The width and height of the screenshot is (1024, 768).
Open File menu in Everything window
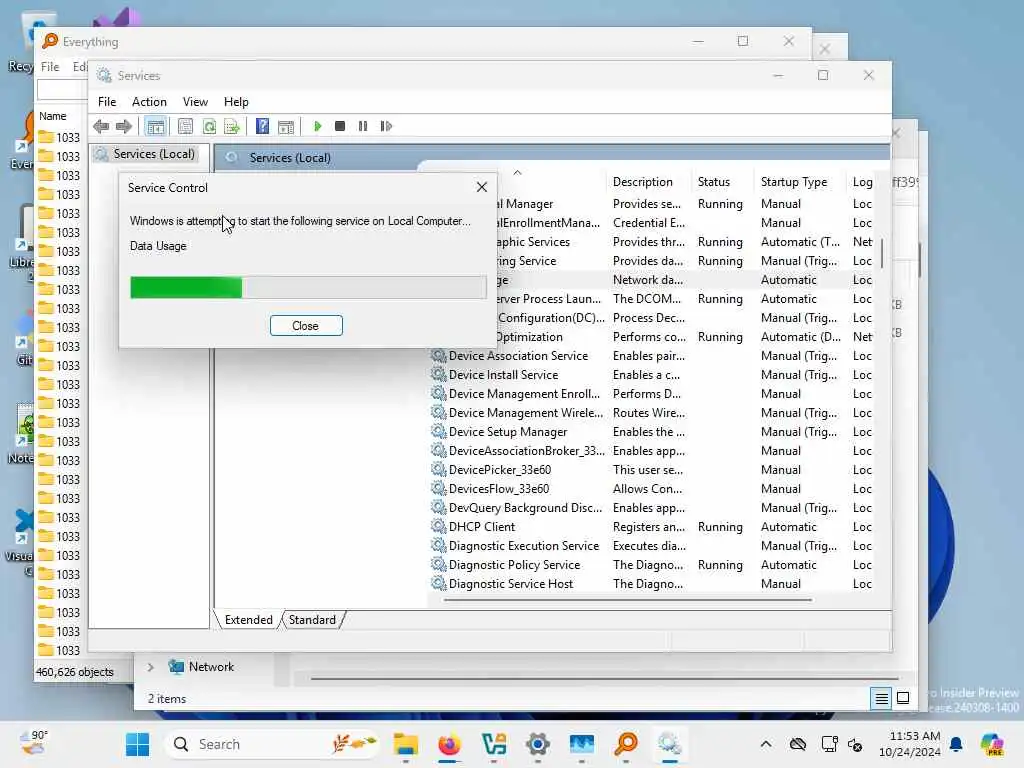click(50, 67)
